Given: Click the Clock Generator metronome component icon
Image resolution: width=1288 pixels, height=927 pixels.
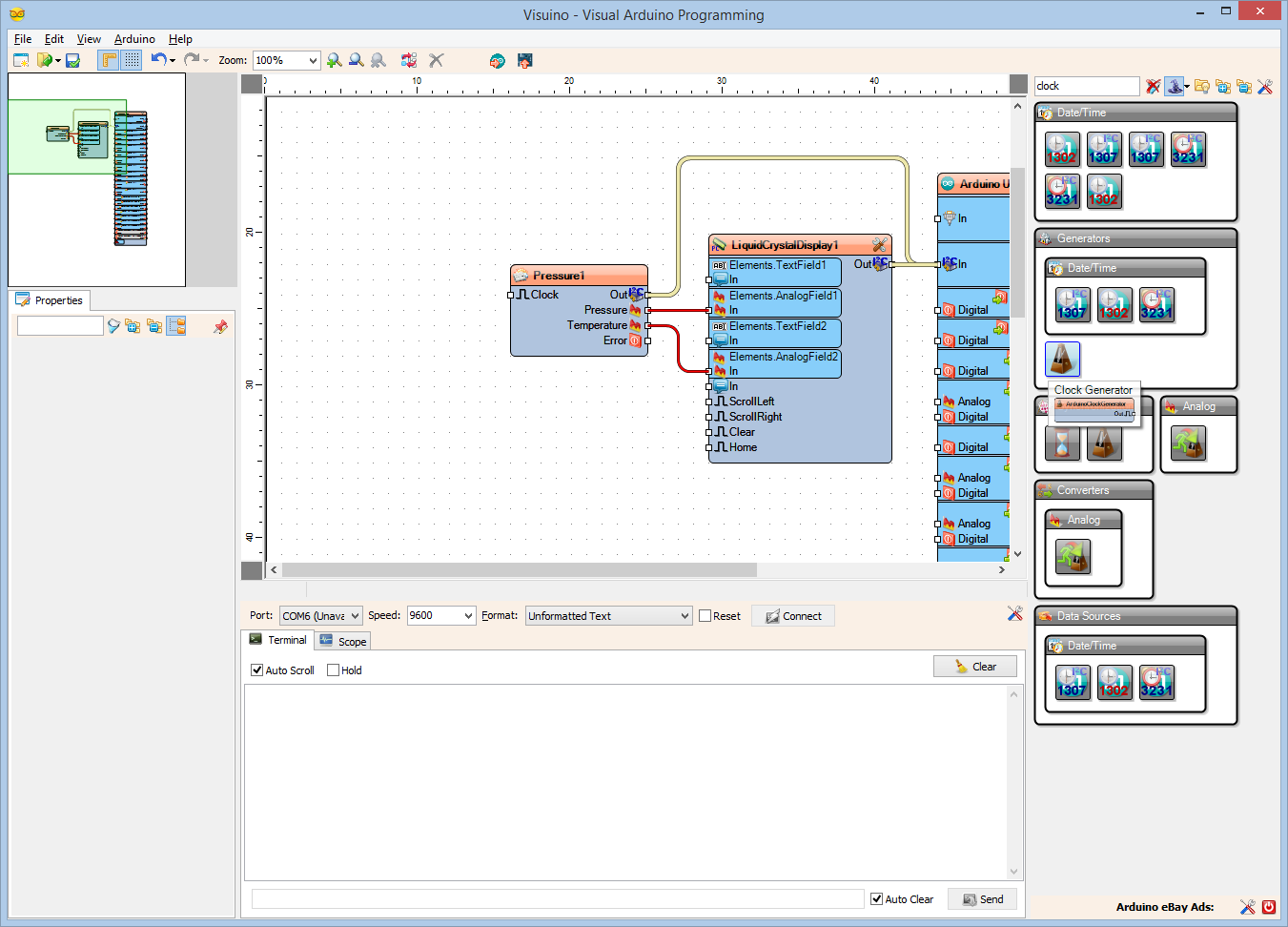Looking at the screenshot, I should point(1062,360).
